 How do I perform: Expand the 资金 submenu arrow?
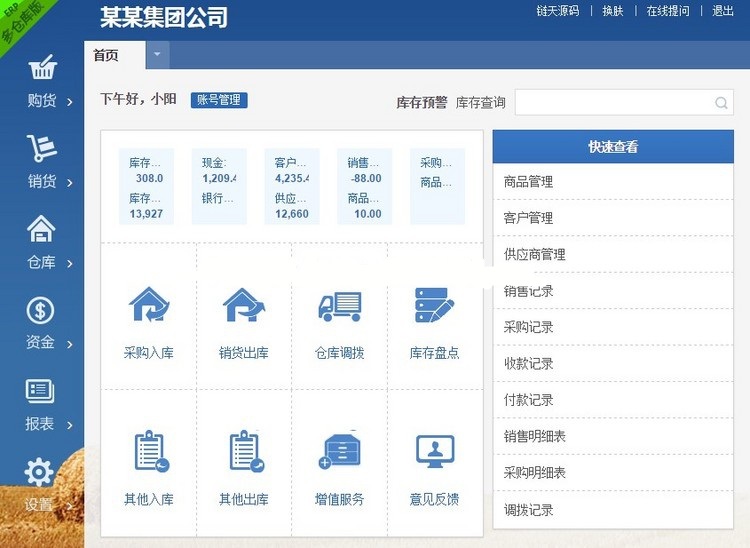(x=70, y=344)
